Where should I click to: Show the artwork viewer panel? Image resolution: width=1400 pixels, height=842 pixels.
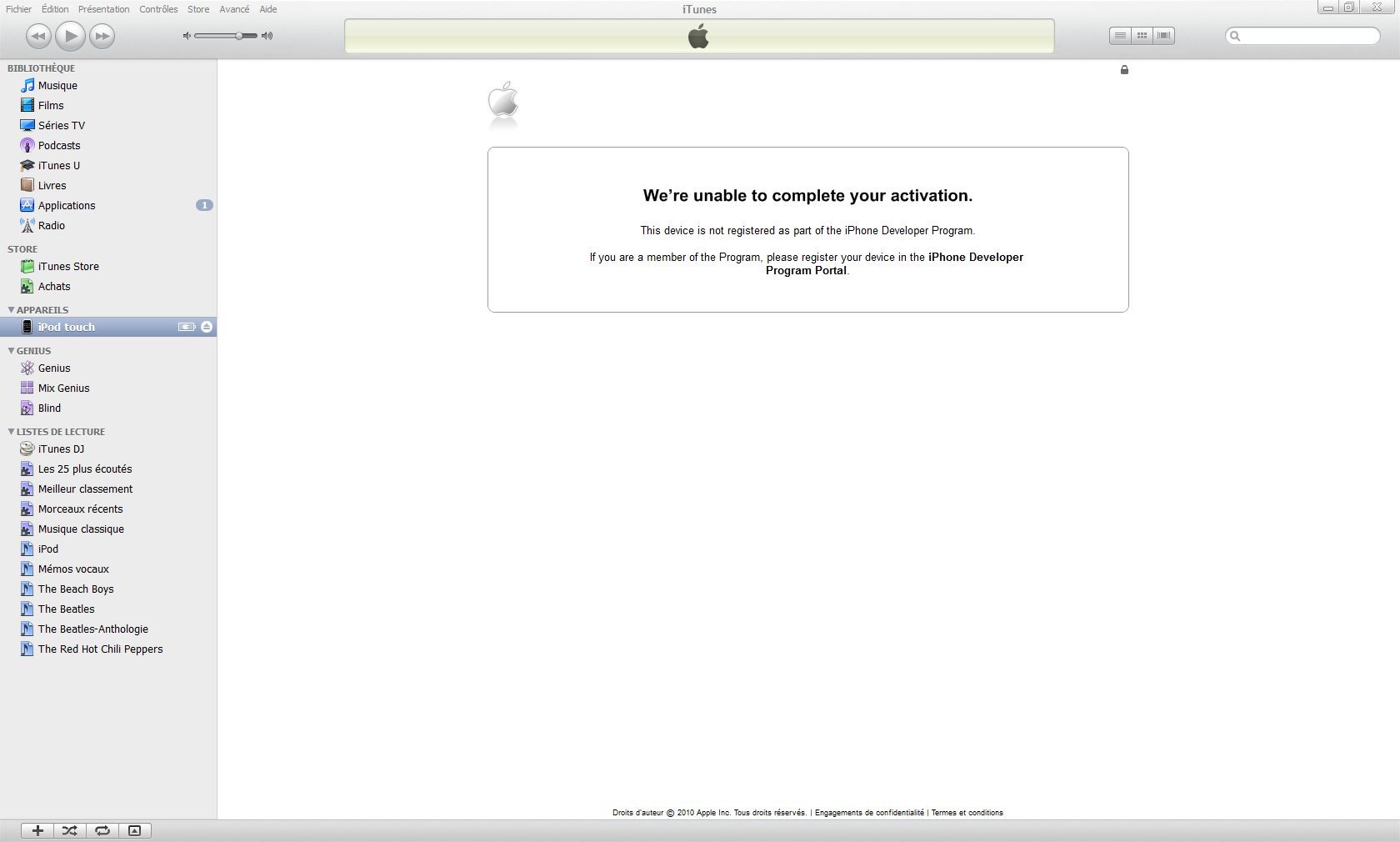coord(134,830)
